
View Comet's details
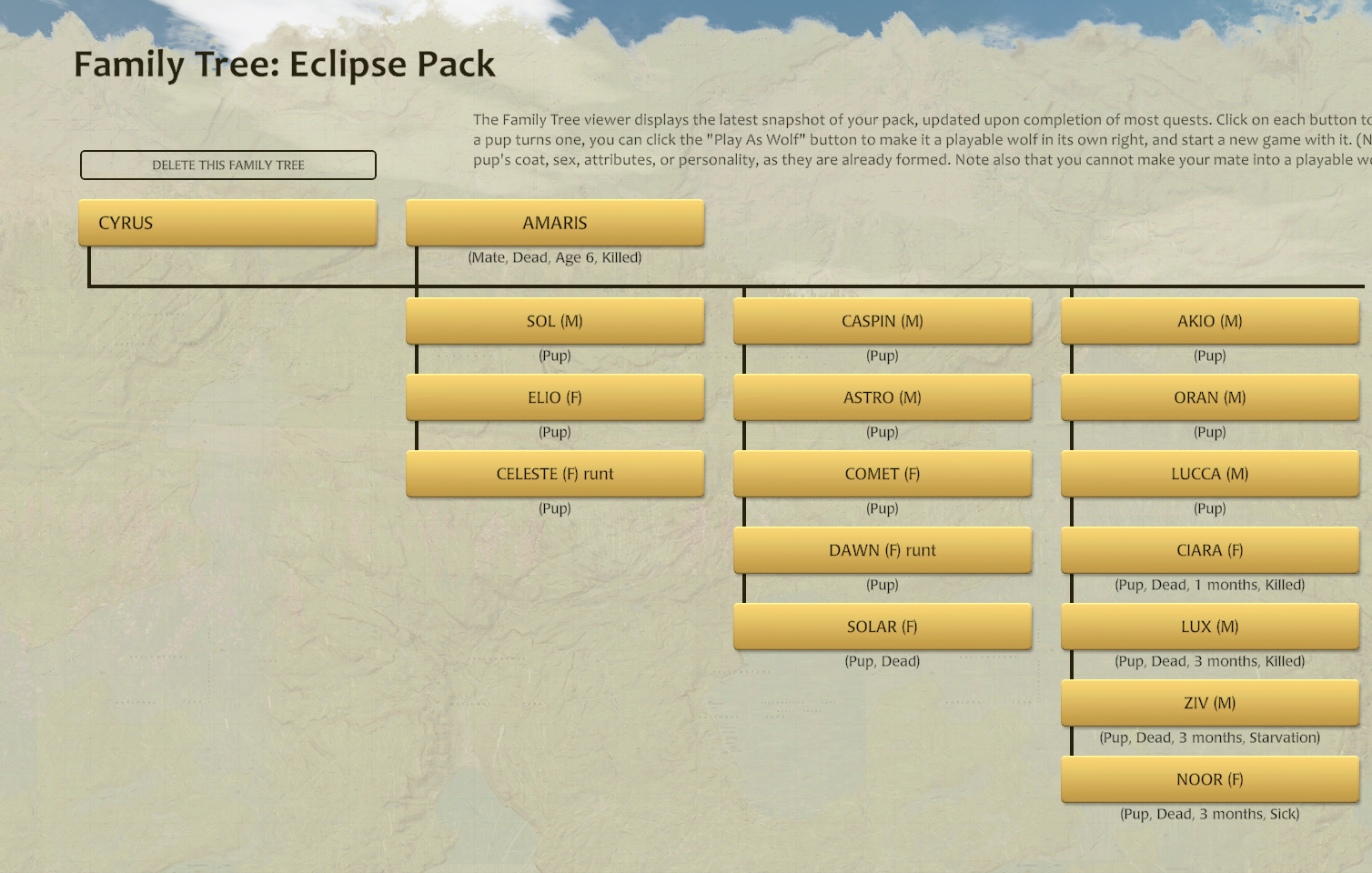tap(882, 473)
